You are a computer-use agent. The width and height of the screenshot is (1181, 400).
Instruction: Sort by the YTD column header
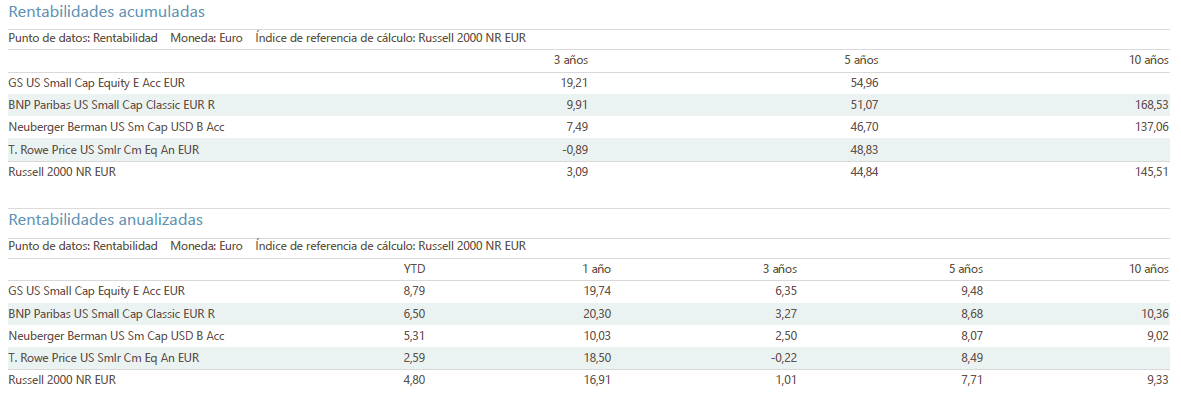414,269
